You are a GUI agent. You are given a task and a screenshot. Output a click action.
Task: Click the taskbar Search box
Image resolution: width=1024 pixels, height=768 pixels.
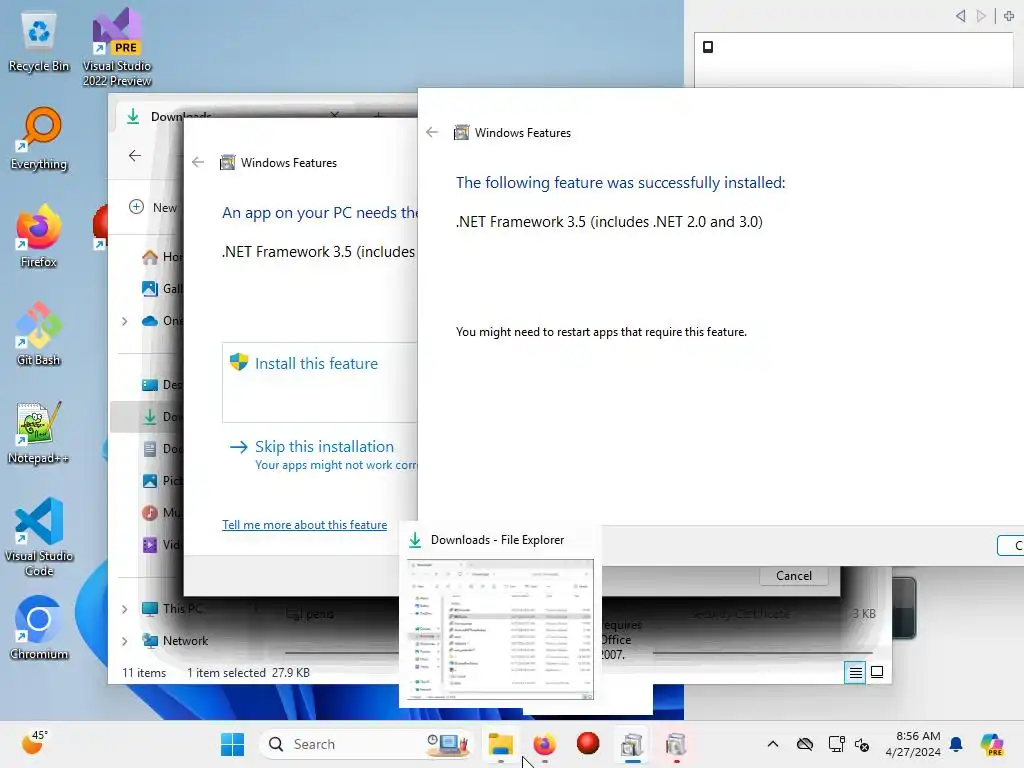click(366, 744)
